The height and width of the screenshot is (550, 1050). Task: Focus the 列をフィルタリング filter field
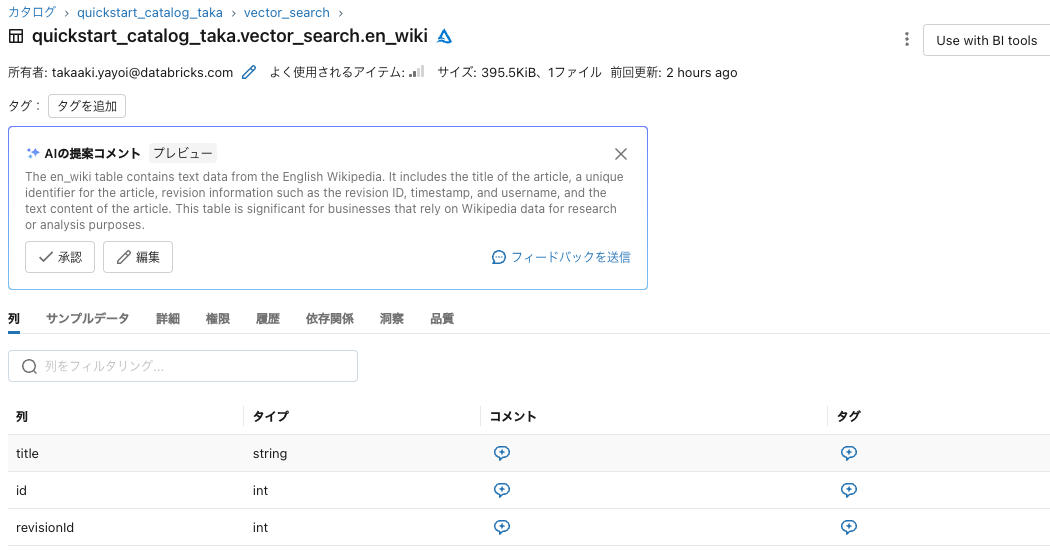pos(183,366)
